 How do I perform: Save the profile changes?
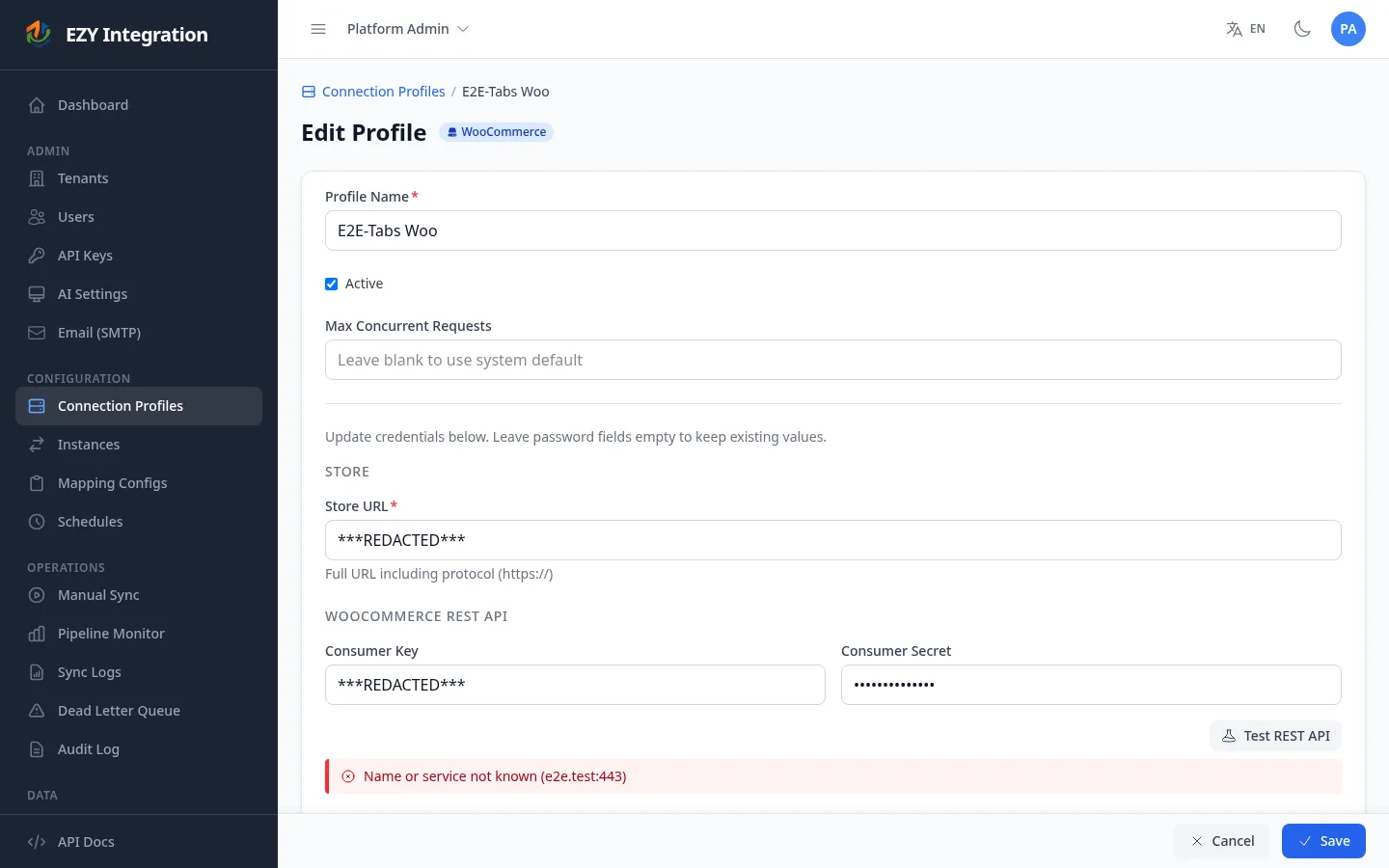1323,841
